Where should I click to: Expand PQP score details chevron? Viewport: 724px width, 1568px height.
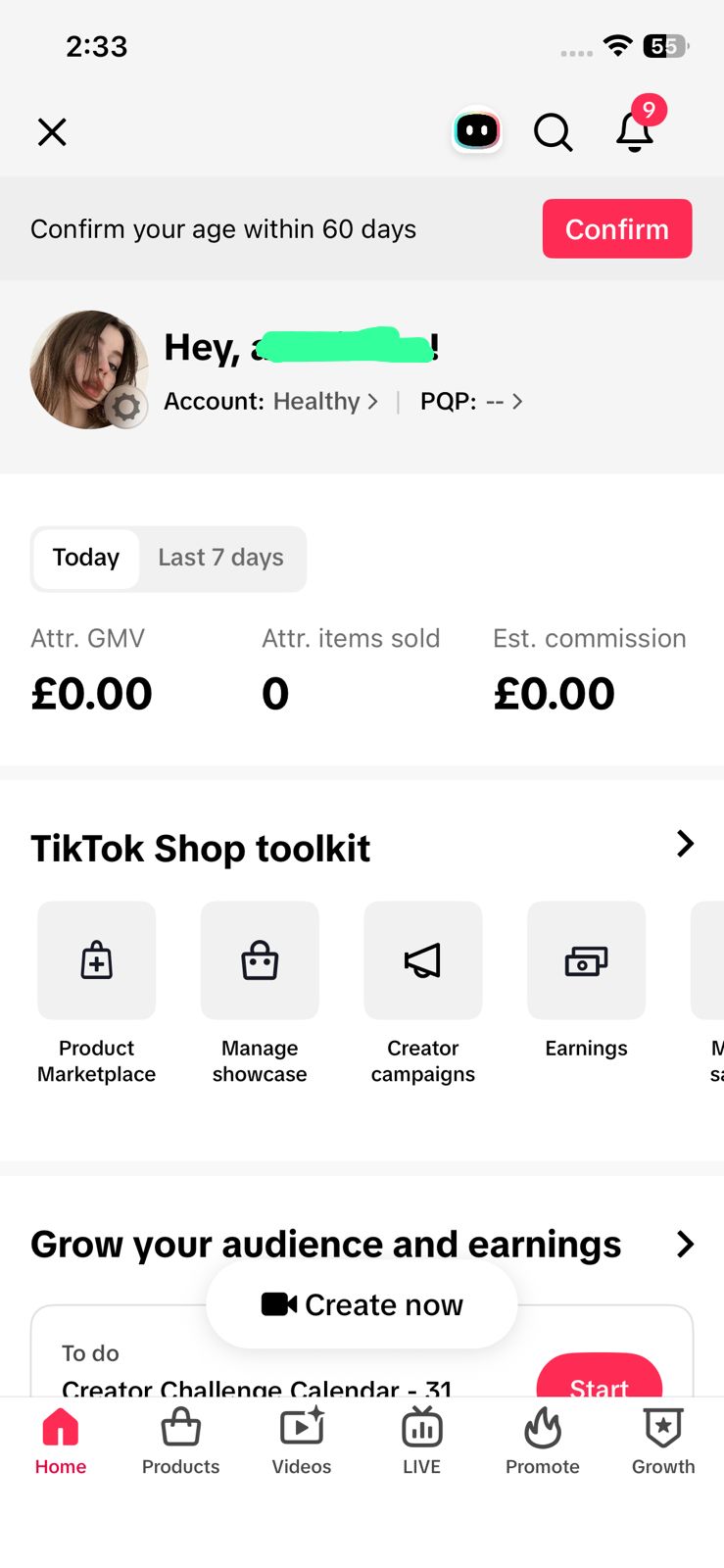(517, 402)
